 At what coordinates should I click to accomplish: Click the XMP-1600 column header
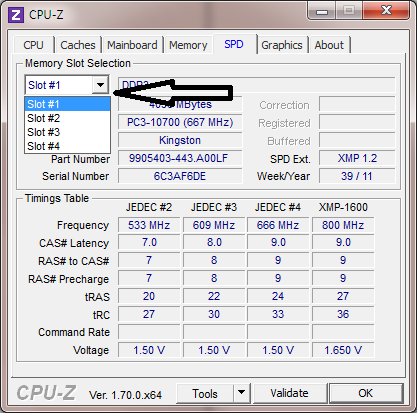click(x=343, y=207)
